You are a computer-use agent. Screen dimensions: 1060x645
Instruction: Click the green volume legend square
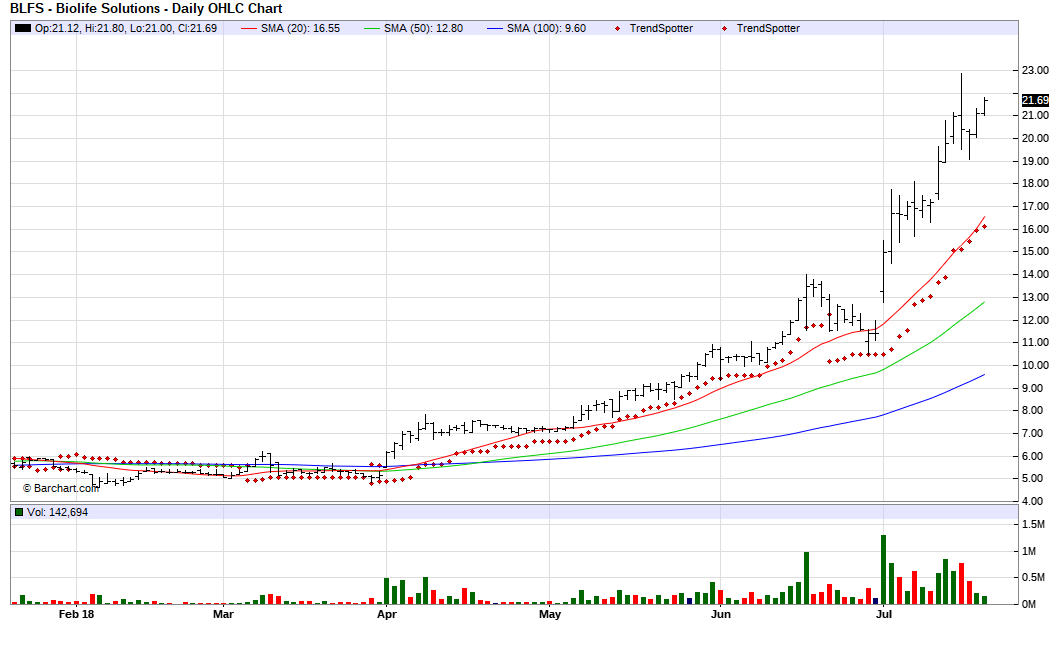pos(19,512)
